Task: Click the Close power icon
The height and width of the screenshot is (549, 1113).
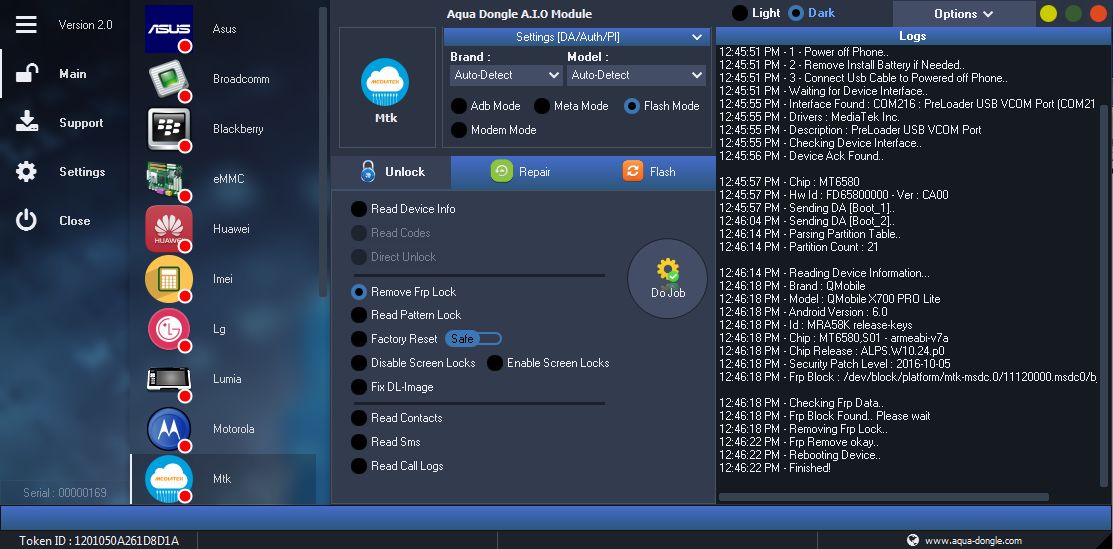Action: pyautogui.click(x=26, y=220)
